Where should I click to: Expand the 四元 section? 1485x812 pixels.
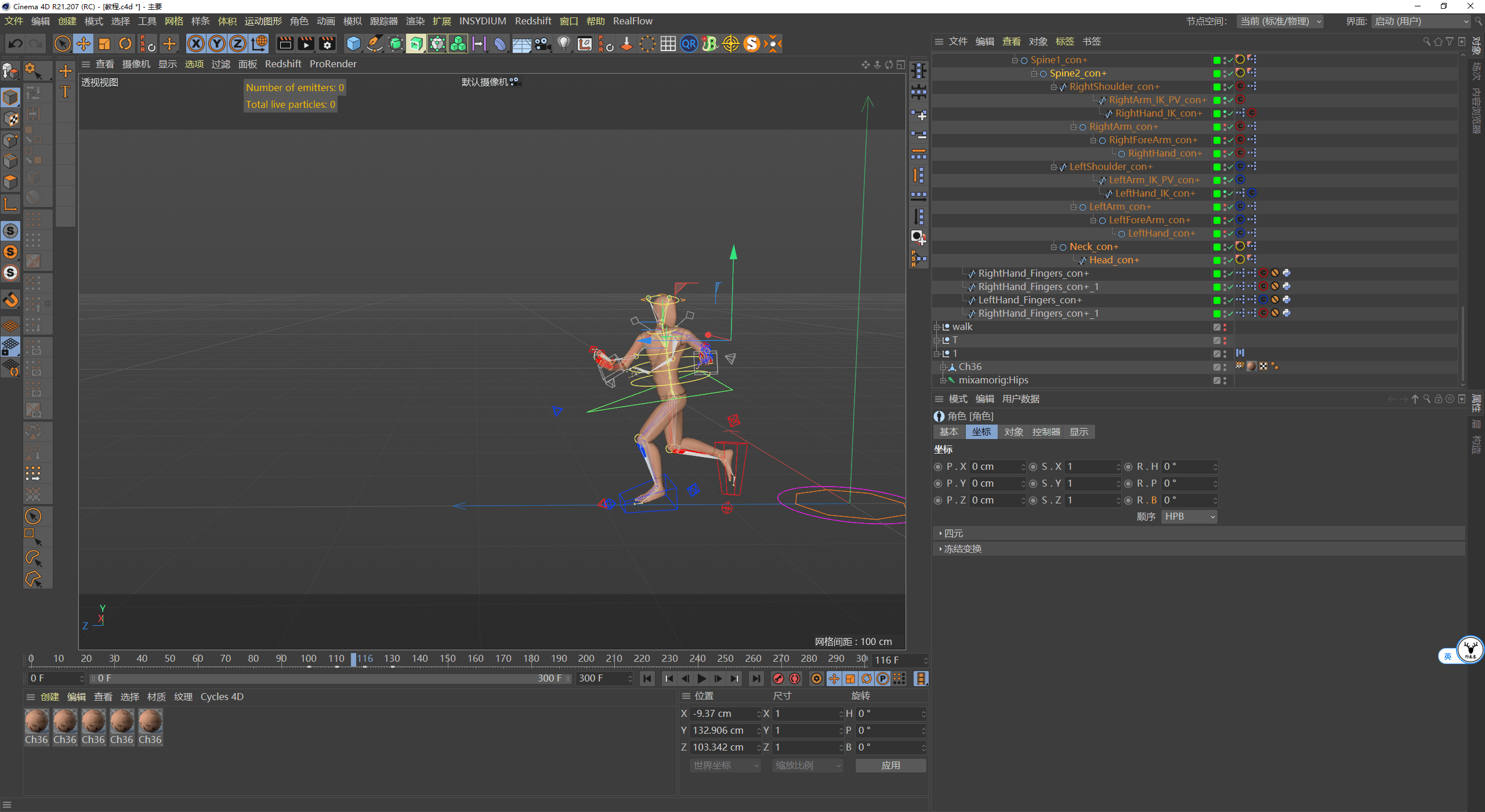click(x=952, y=534)
